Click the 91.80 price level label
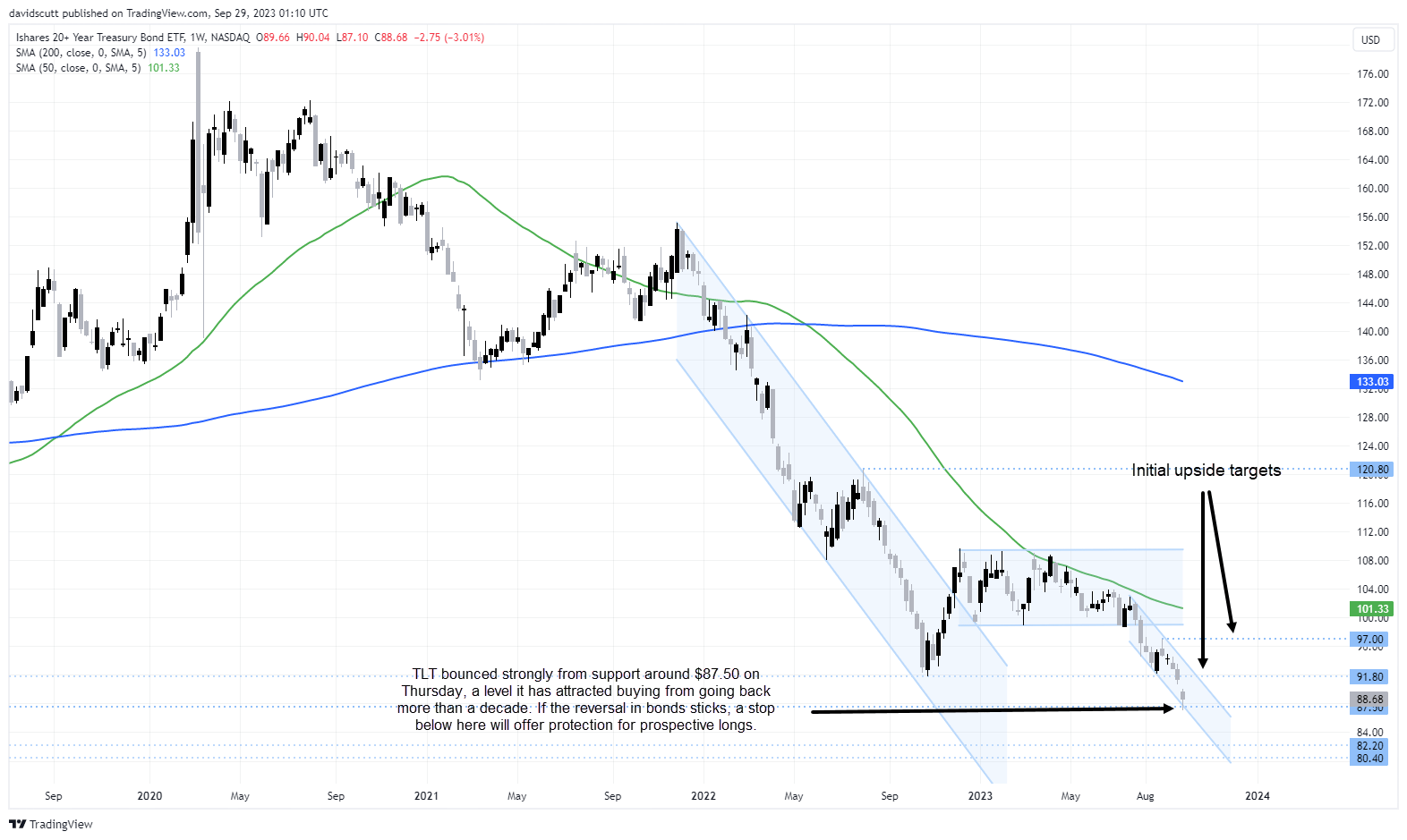1407x840 pixels. (1369, 677)
